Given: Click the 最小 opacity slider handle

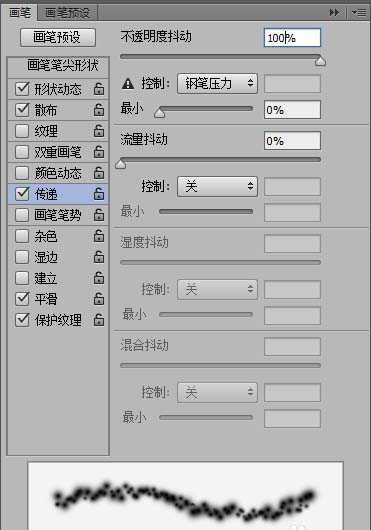Looking at the screenshot, I should click(x=159, y=113).
